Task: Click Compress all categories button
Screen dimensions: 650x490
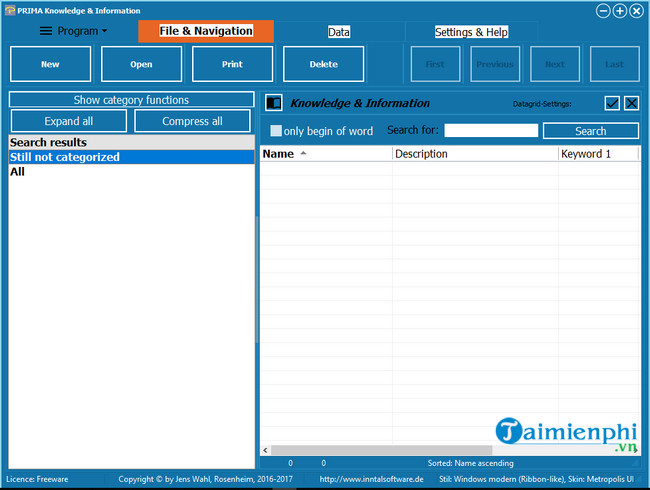Action: pos(192,121)
